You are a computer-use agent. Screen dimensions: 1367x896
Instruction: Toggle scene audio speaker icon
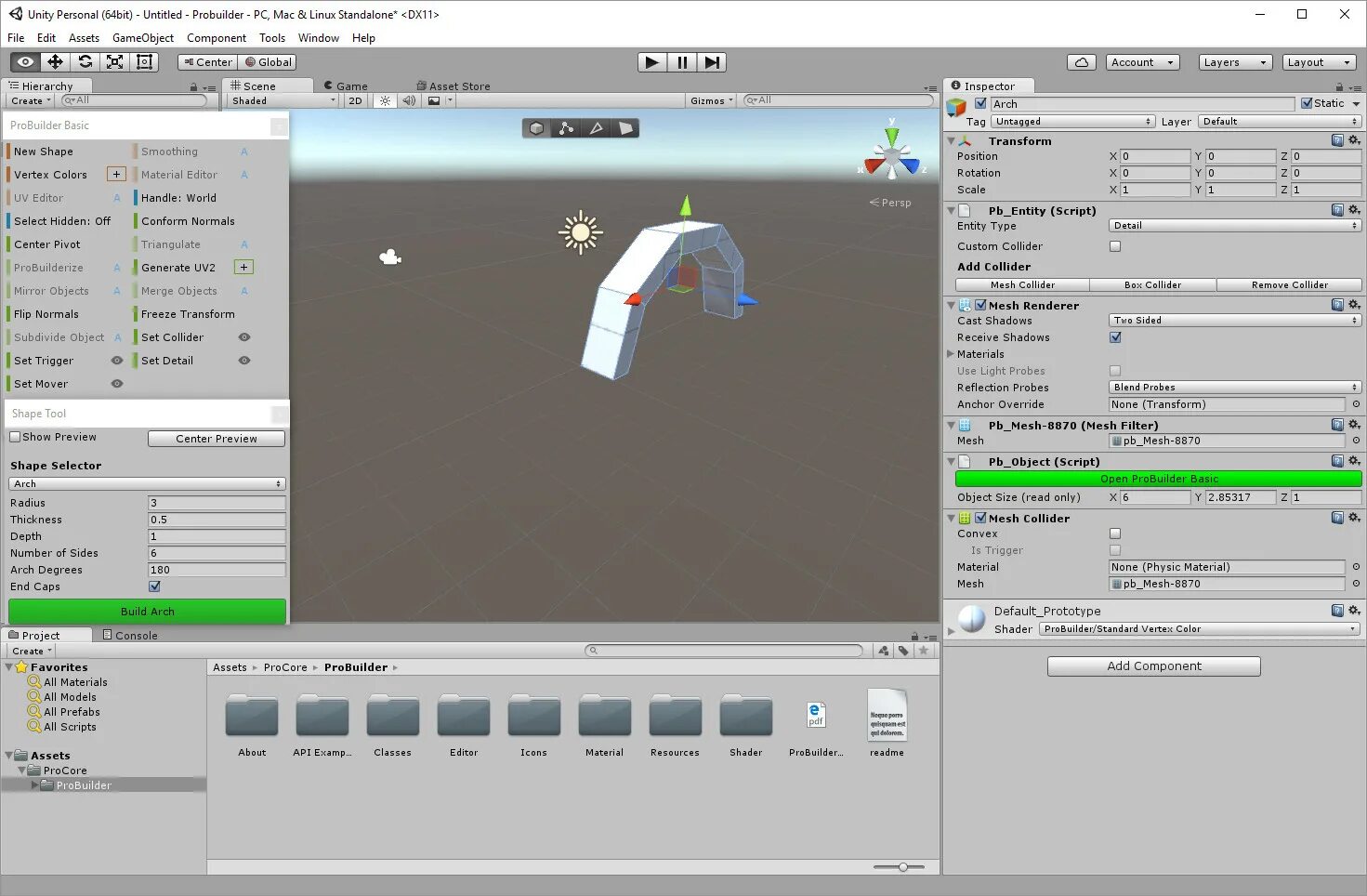(409, 100)
